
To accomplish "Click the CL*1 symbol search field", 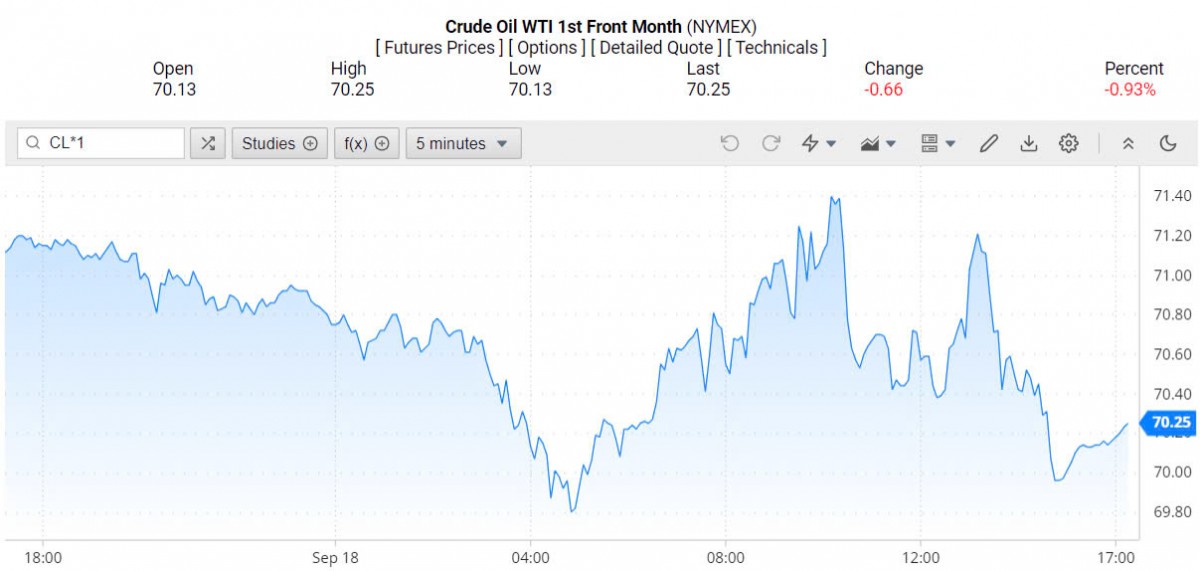I will (110, 143).
